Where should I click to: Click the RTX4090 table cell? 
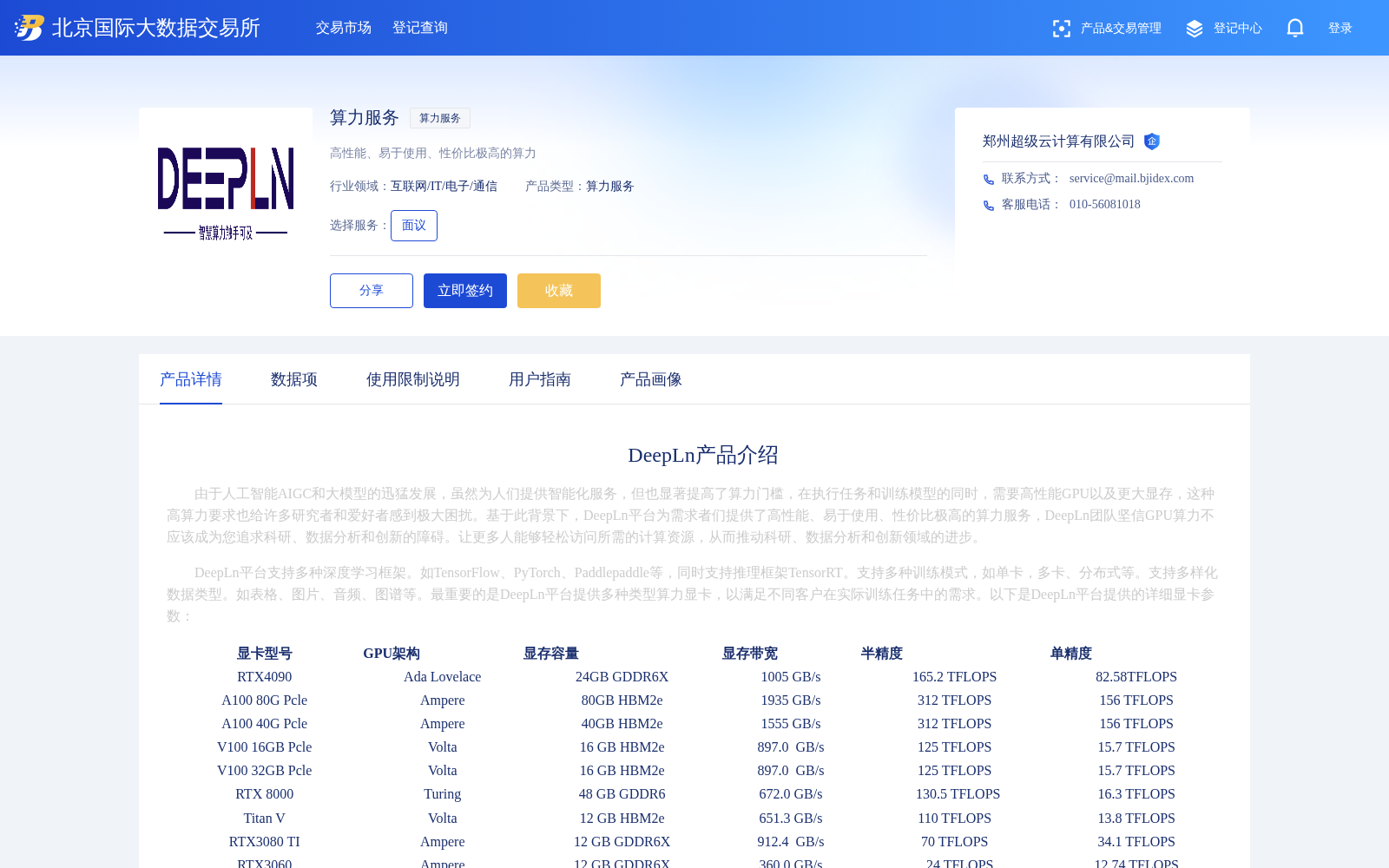point(265,677)
